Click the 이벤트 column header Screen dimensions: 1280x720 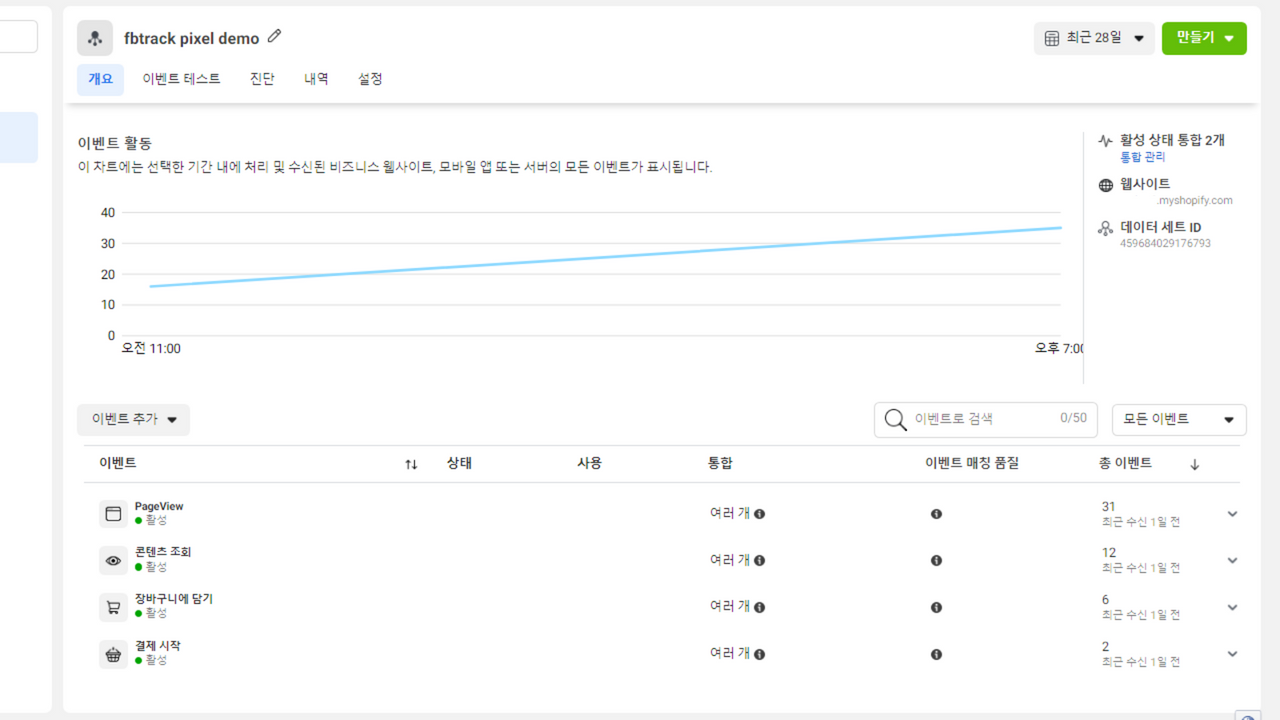coord(118,463)
